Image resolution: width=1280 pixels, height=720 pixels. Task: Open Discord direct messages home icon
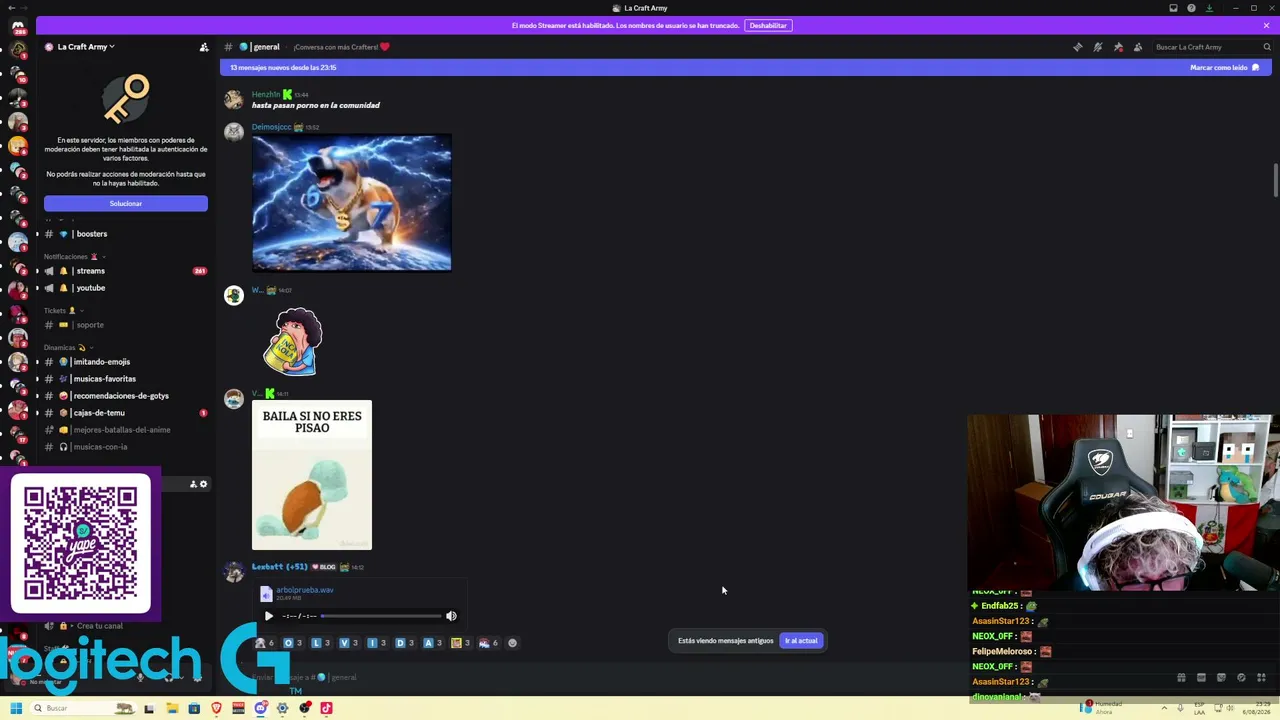click(17, 26)
